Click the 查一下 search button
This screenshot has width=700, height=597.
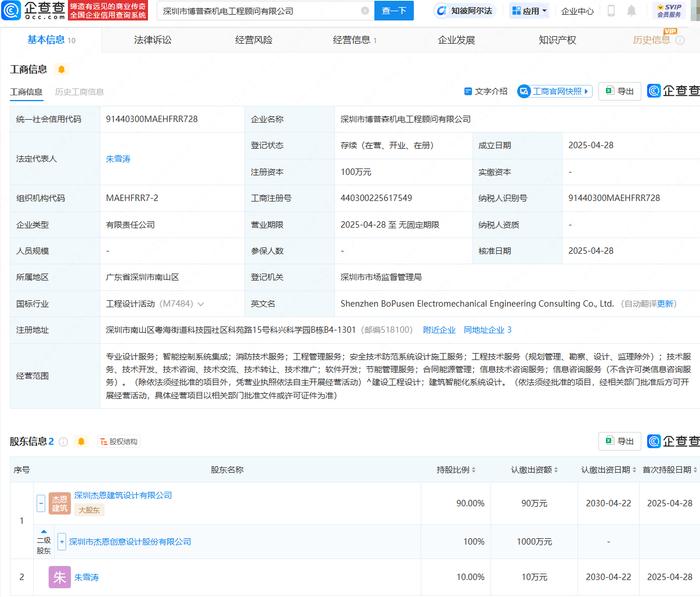(394, 10)
